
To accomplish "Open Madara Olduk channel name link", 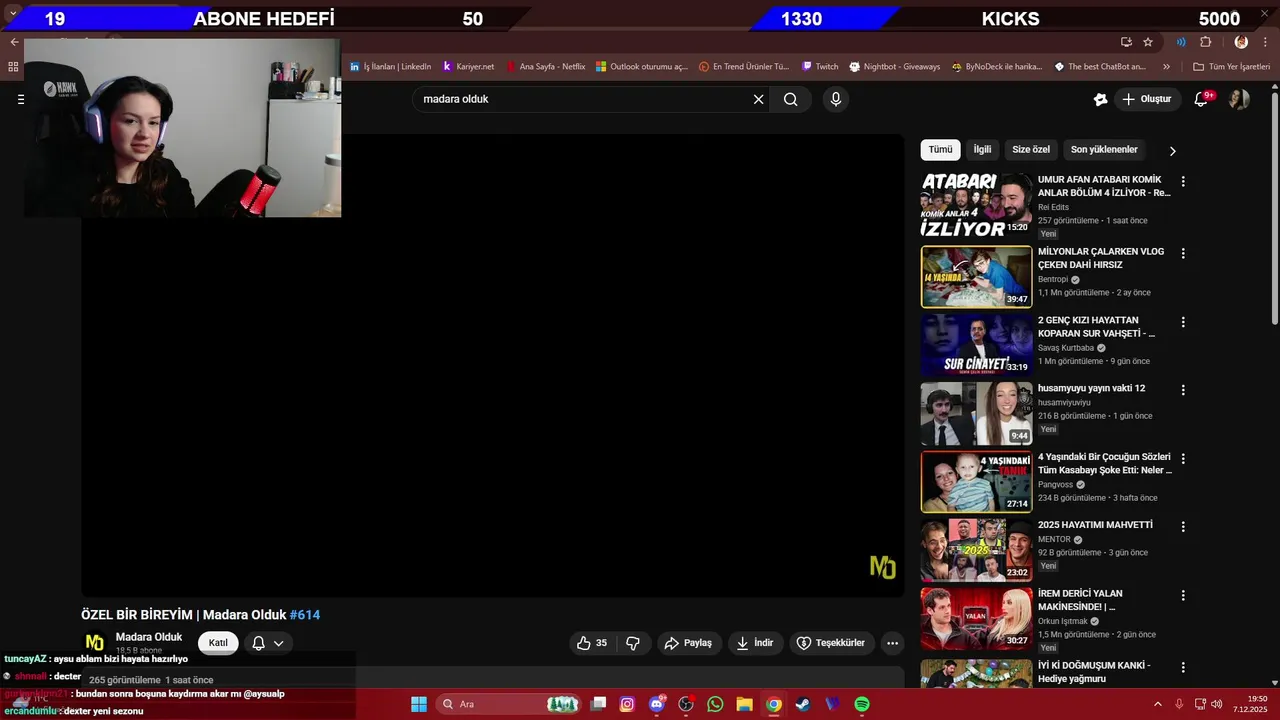I will tap(149, 637).
